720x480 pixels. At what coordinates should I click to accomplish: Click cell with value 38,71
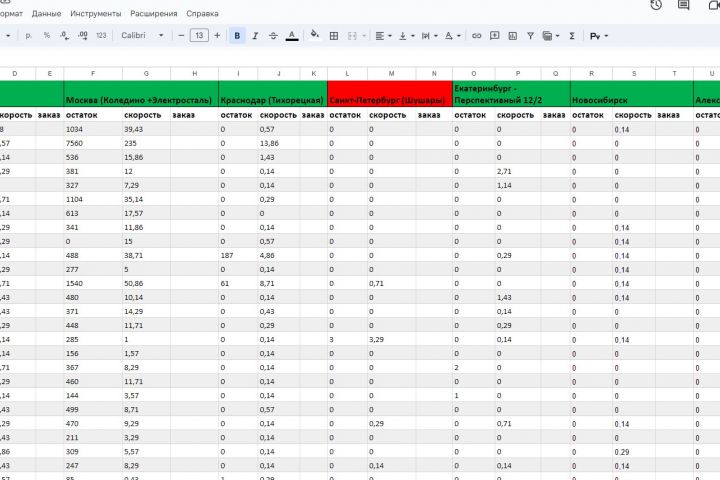(146, 255)
